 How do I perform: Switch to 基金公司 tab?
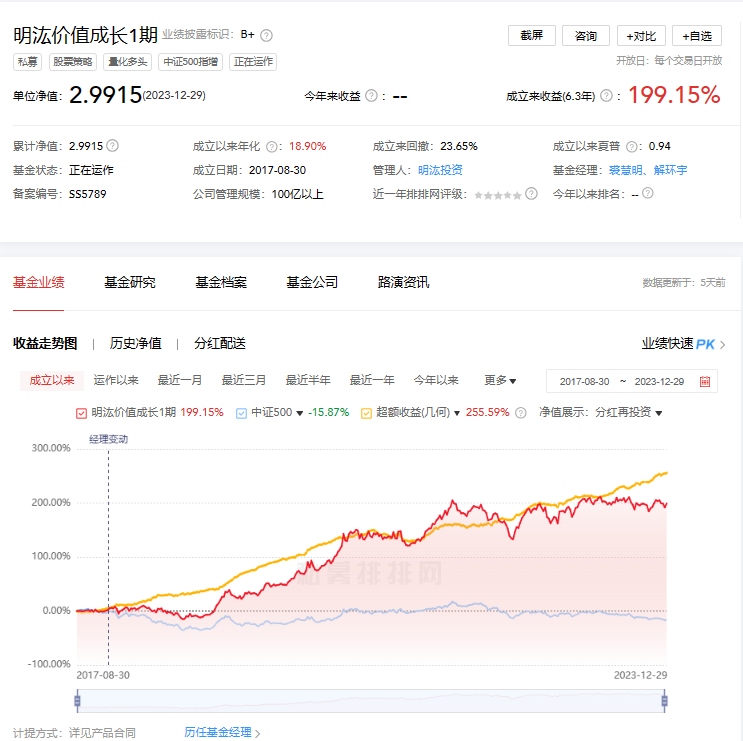tap(312, 283)
